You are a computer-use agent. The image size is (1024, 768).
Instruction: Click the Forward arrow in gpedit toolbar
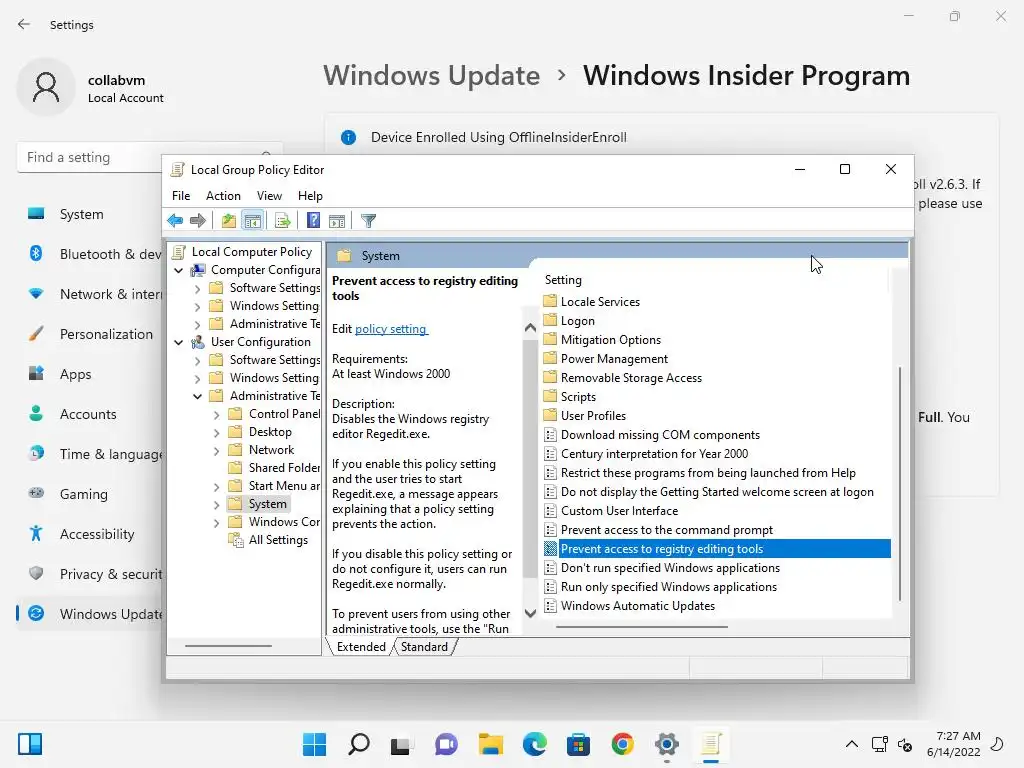click(x=198, y=221)
